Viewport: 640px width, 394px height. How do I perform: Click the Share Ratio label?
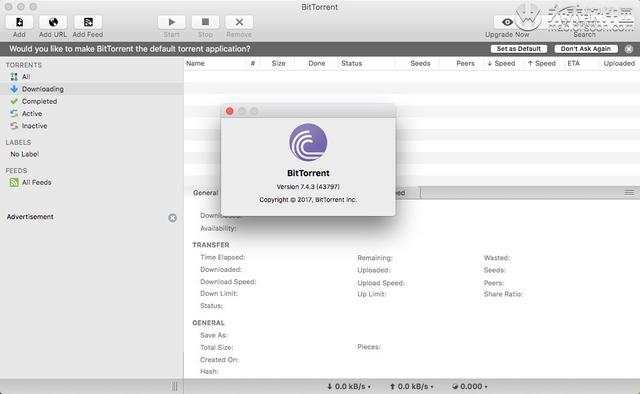coord(503,294)
